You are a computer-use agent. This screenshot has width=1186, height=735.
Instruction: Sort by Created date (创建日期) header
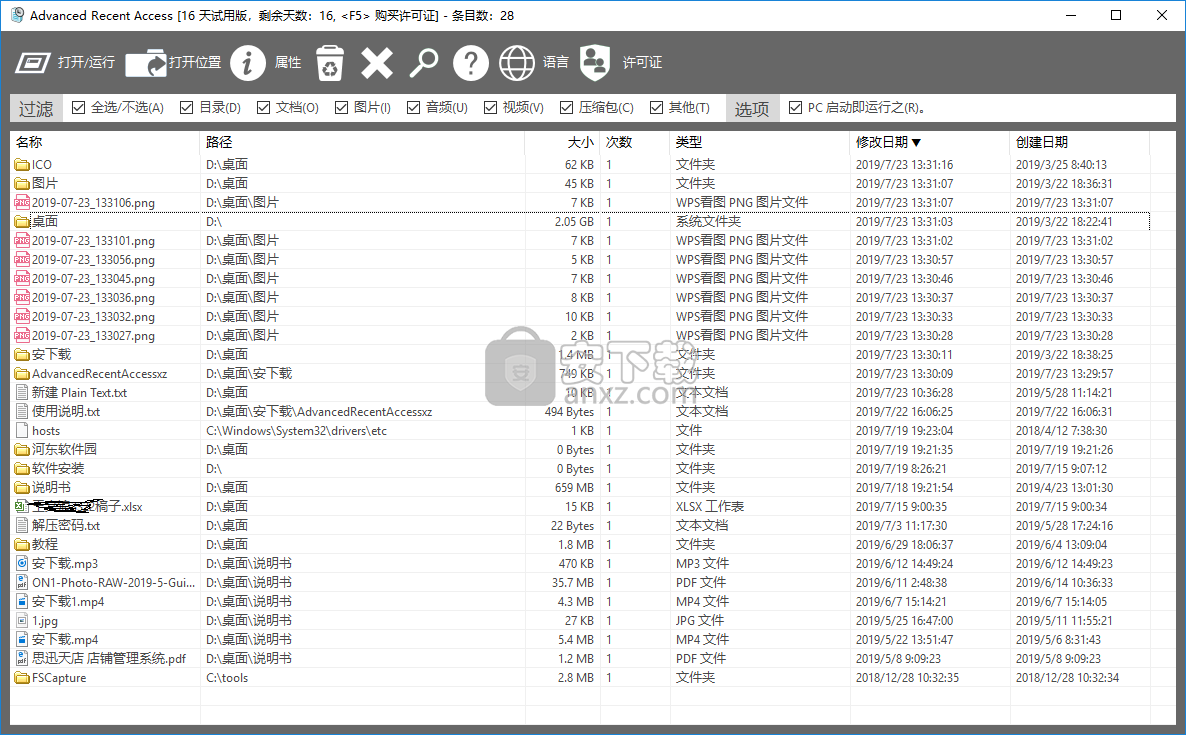pos(1079,142)
